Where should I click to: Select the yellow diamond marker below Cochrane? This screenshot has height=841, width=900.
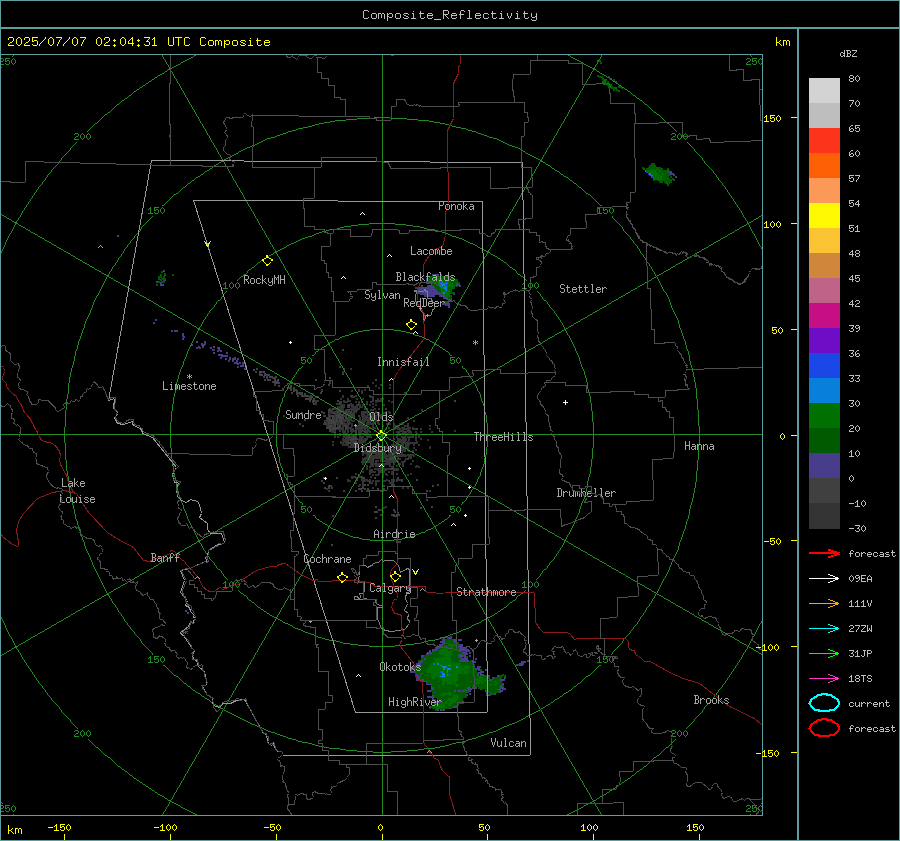pos(342,578)
